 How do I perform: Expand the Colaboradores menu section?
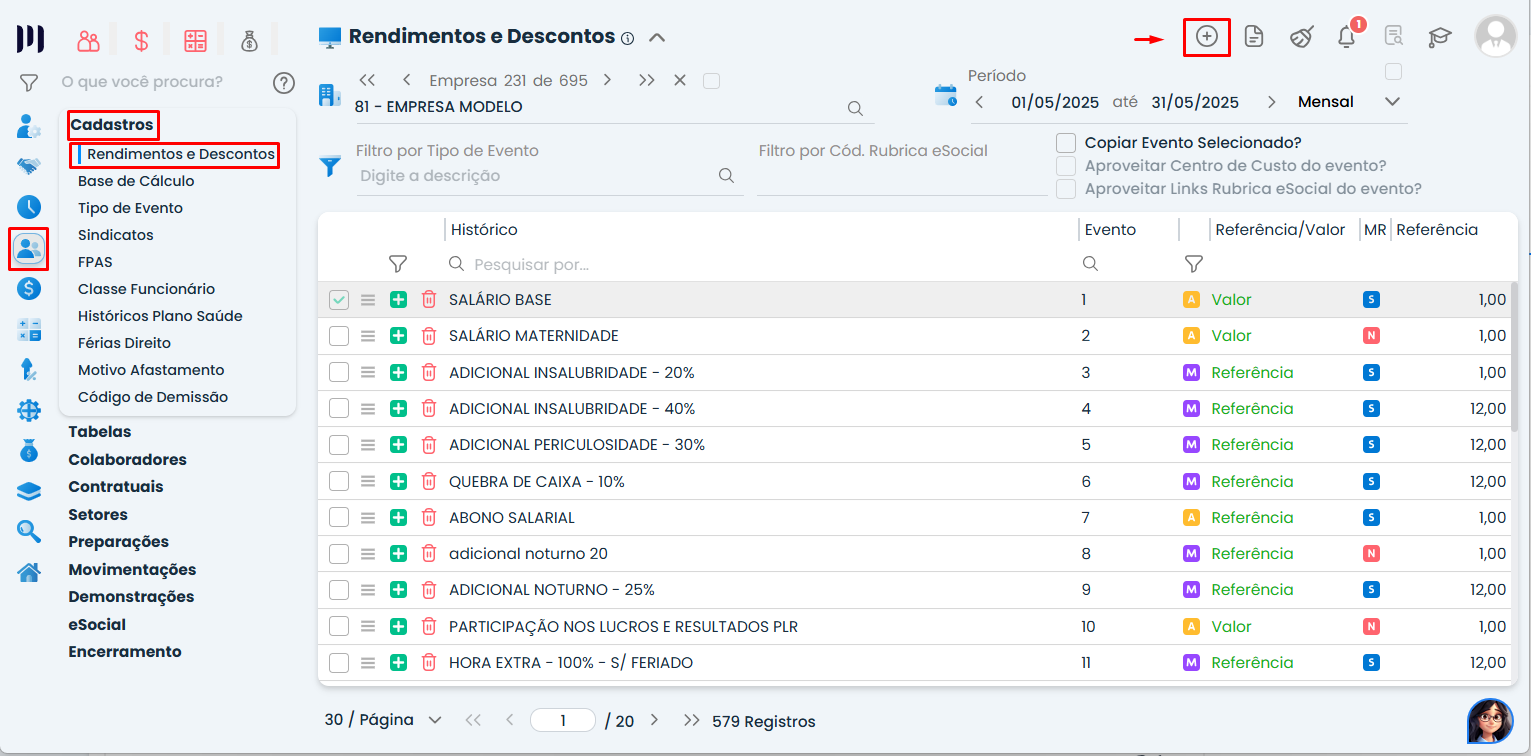point(127,460)
